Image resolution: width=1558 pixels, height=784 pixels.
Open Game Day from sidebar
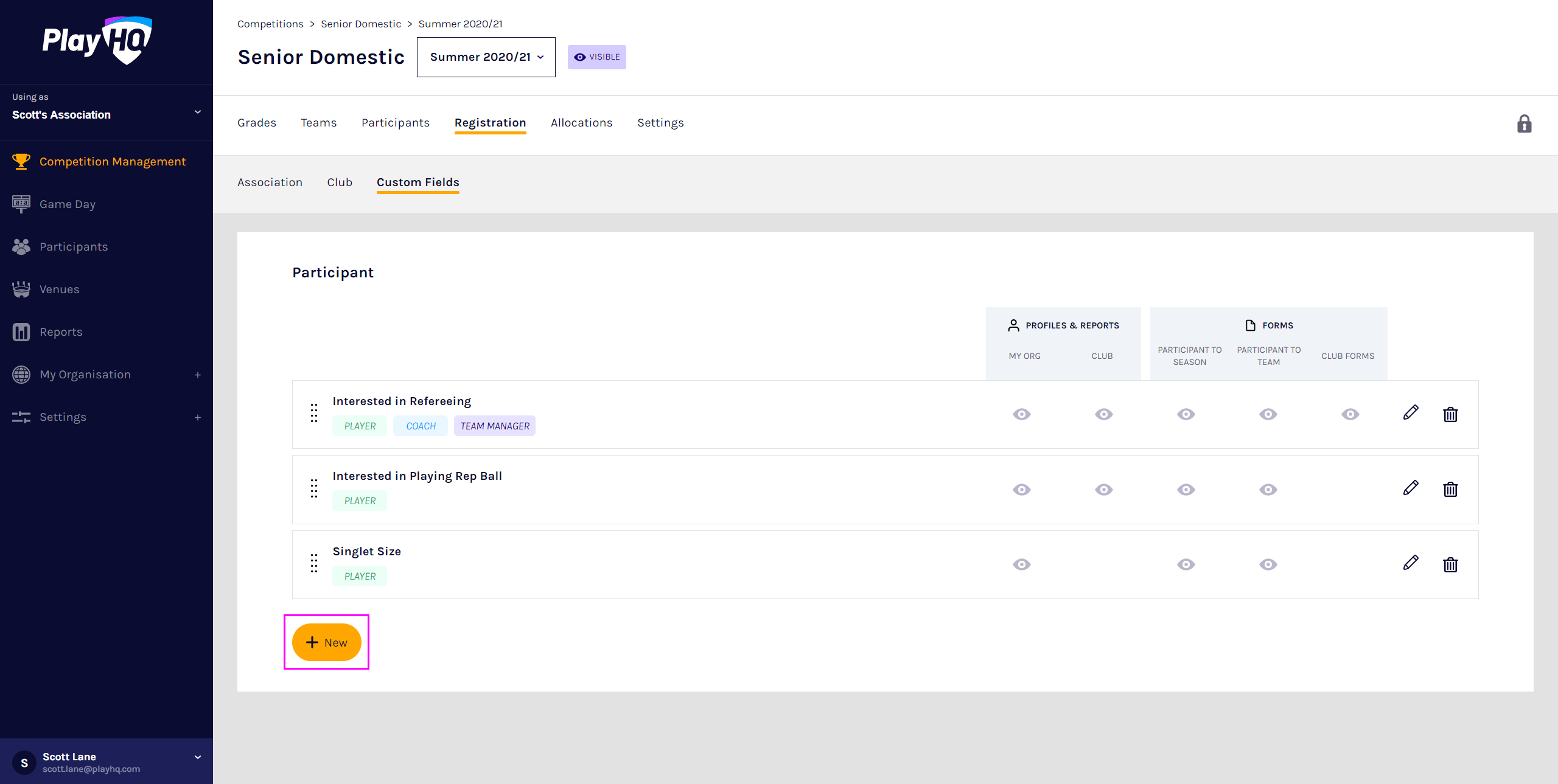(67, 204)
